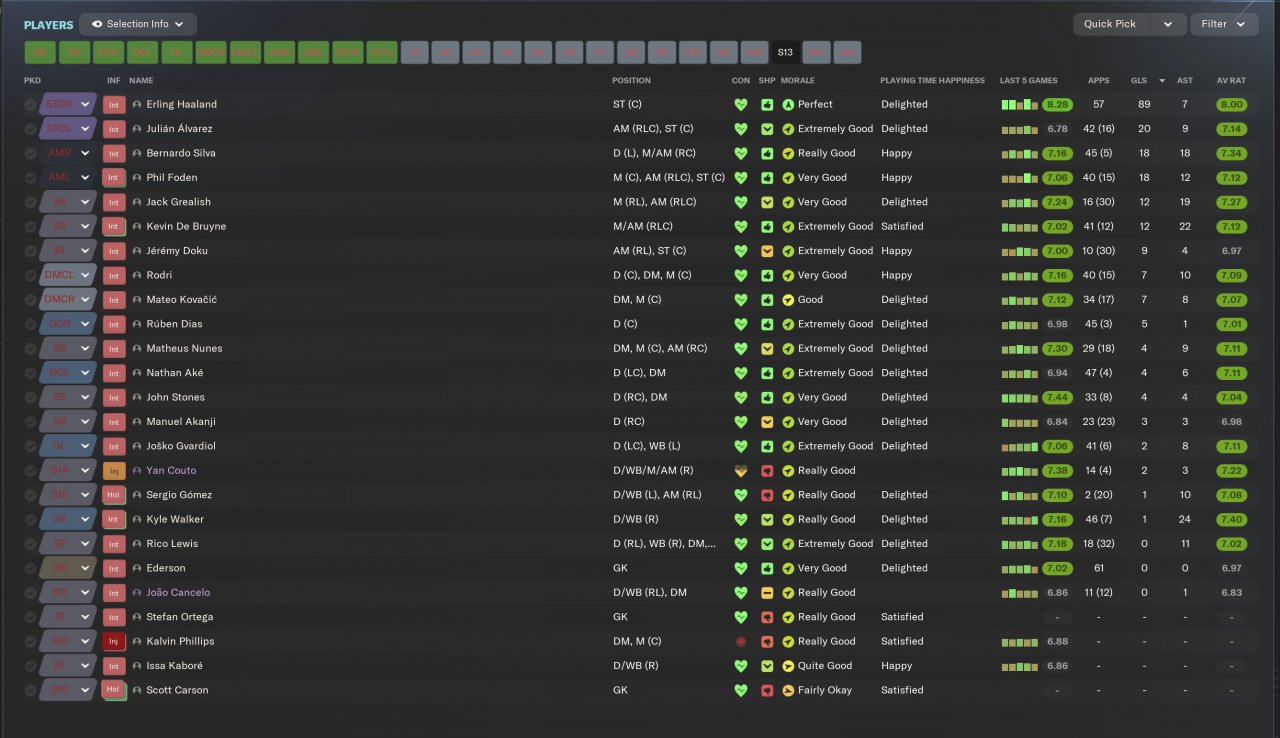Open Yan Couto's player profile

coord(171,470)
